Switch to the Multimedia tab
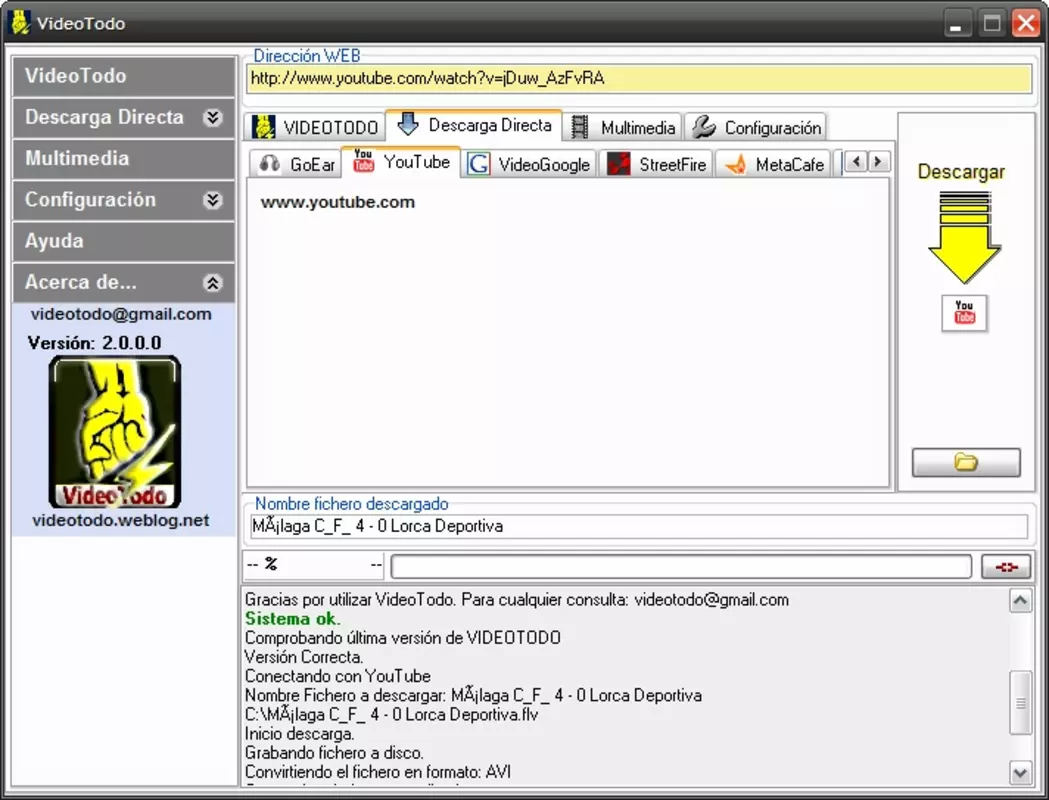The height and width of the screenshot is (800, 1049). coord(623,127)
